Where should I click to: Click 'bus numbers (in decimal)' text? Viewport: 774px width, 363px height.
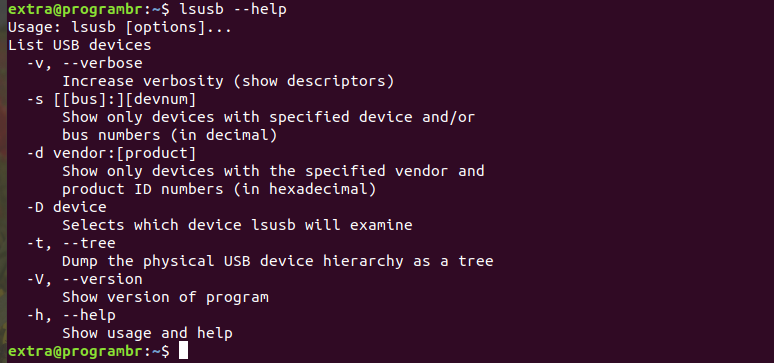point(170,135)
